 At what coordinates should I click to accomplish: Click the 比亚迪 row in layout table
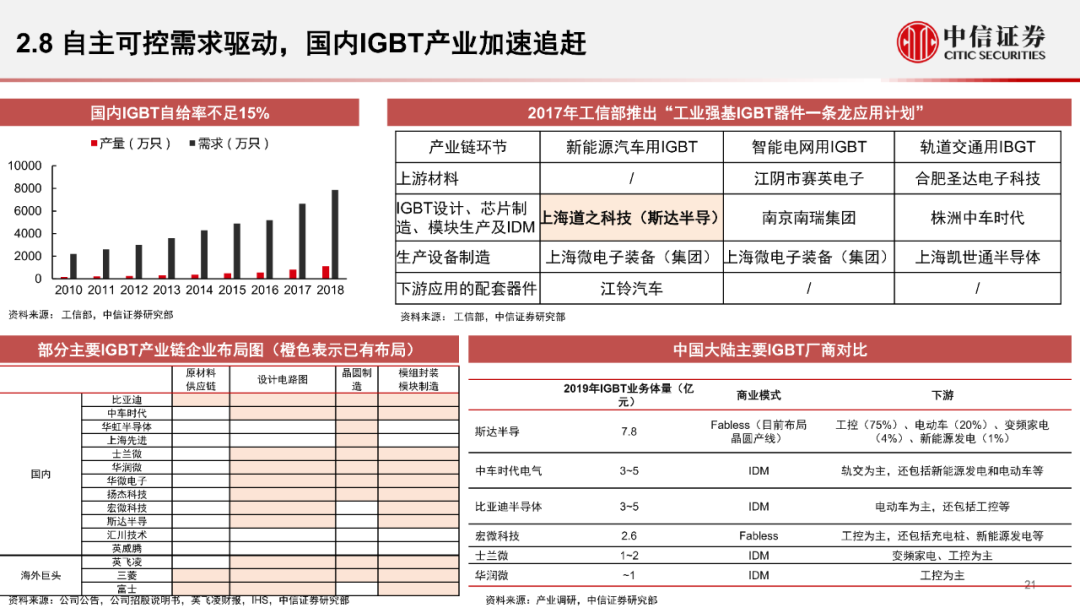(270, 399)
